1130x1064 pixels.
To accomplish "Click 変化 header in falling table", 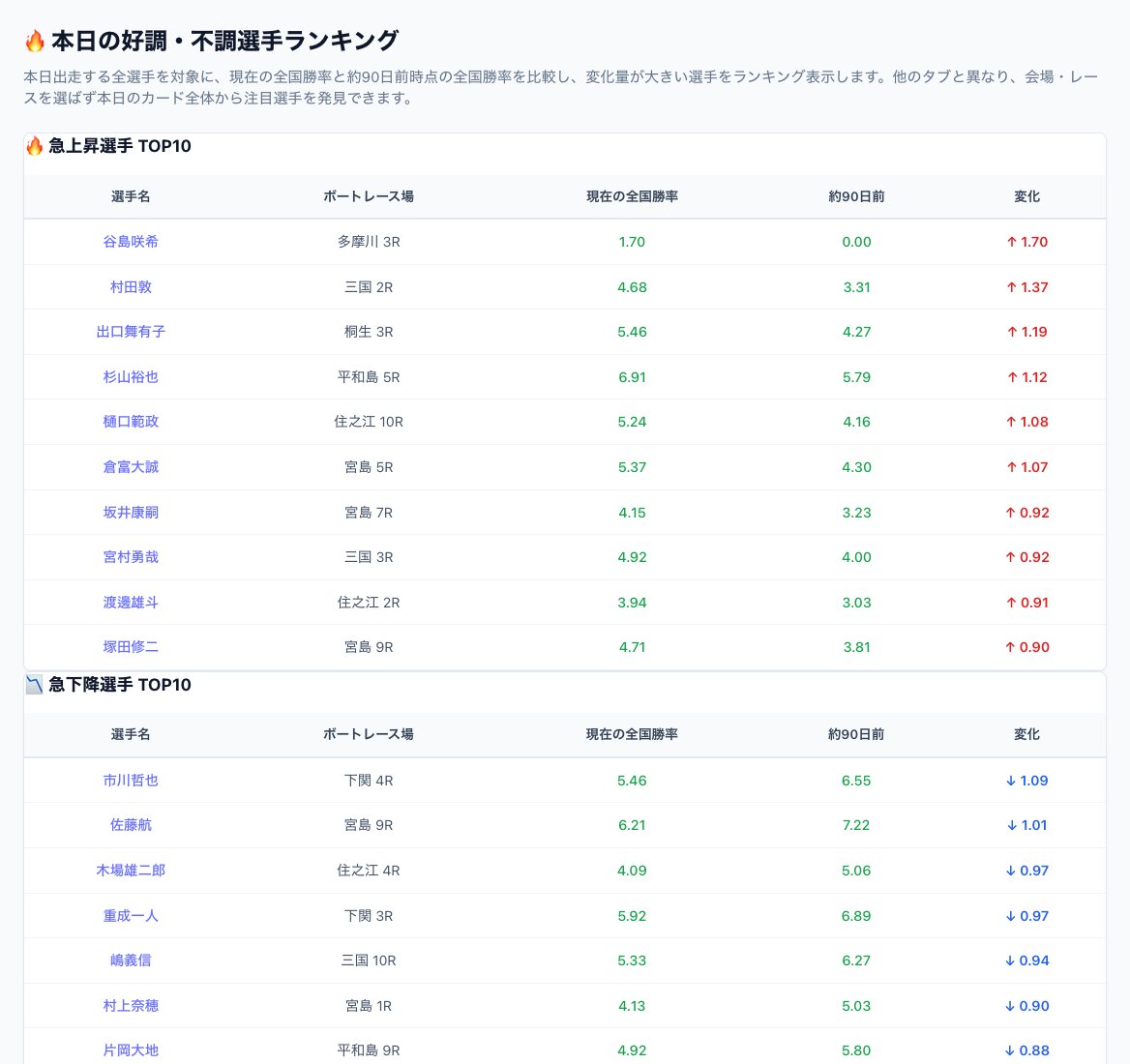I will point(1026,735).
